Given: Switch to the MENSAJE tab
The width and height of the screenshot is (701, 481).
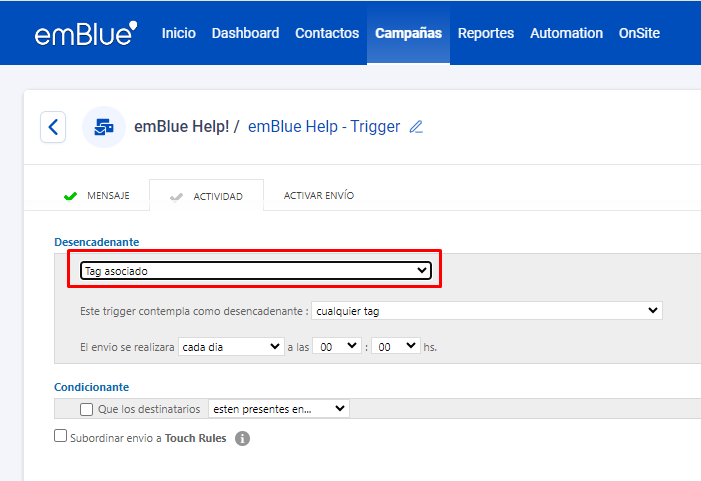Looking at the screenshot, I should (97, 196).
